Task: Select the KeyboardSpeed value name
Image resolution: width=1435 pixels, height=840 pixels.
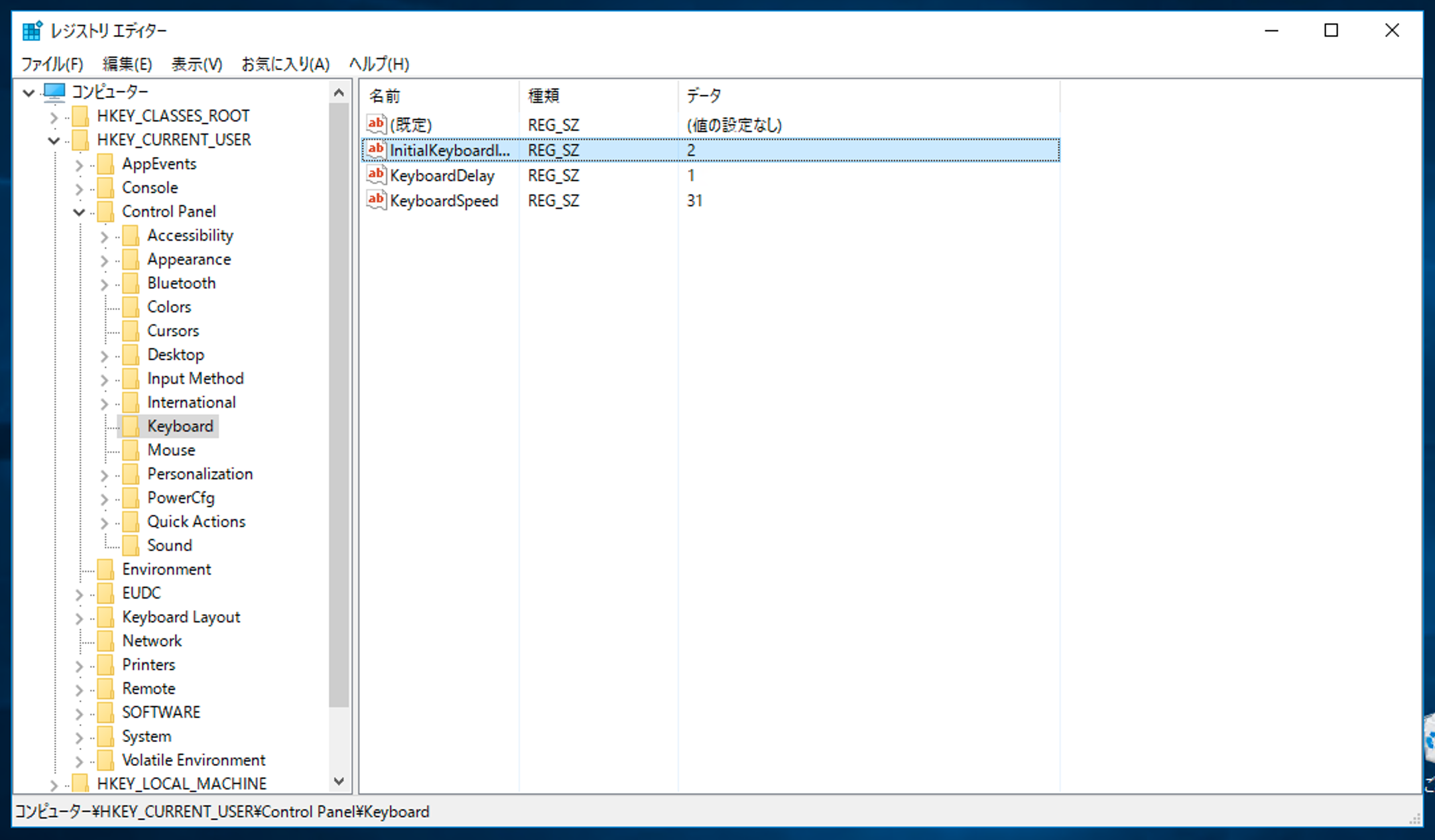Action: pos(444,201)
